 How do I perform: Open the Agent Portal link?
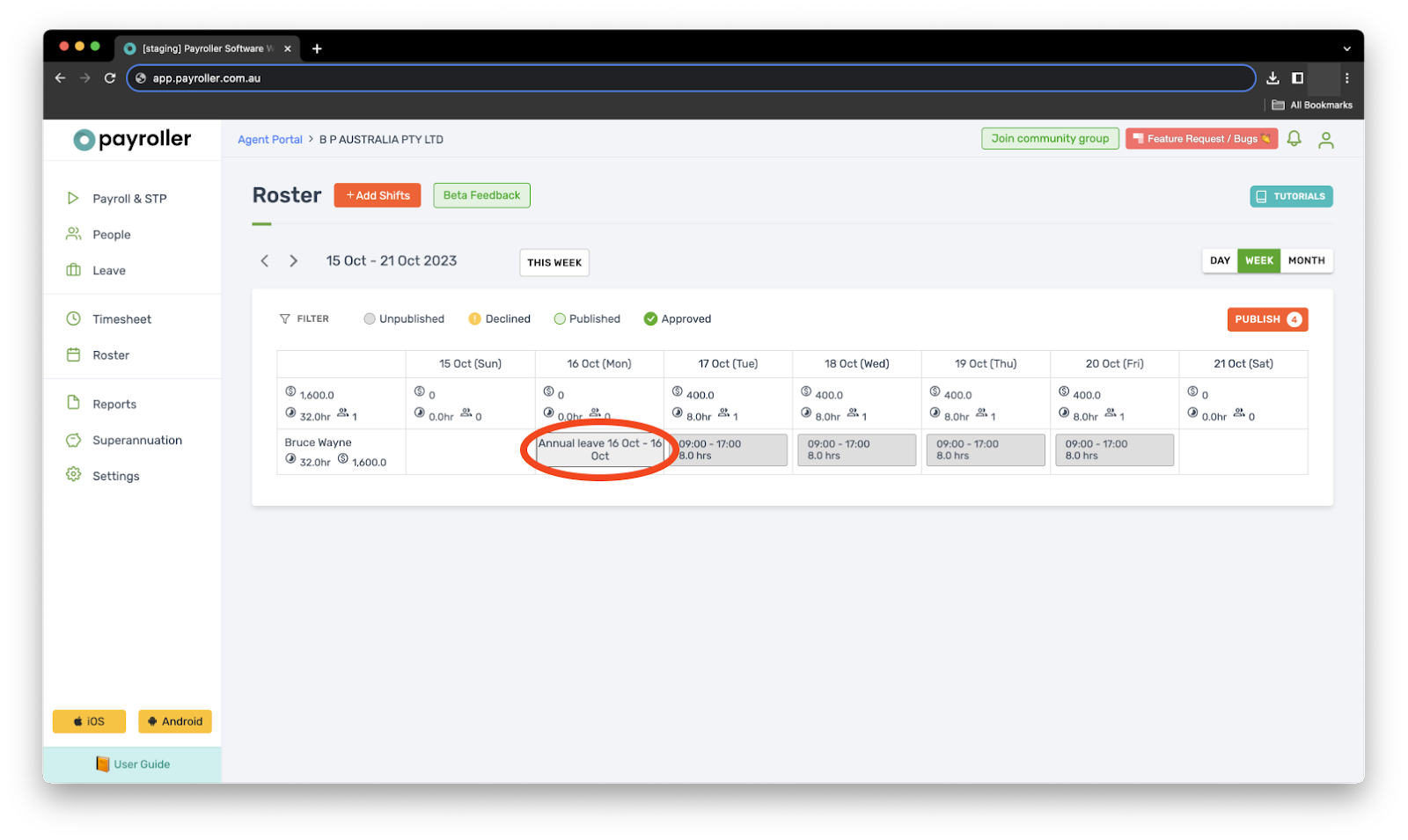[x=269, y=139]
